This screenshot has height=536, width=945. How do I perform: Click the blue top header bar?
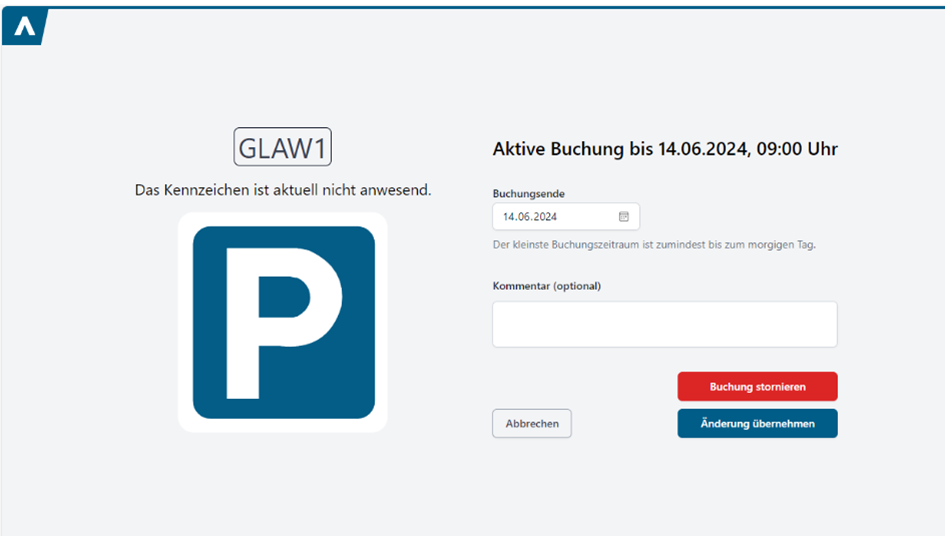(x=472, y=7)
